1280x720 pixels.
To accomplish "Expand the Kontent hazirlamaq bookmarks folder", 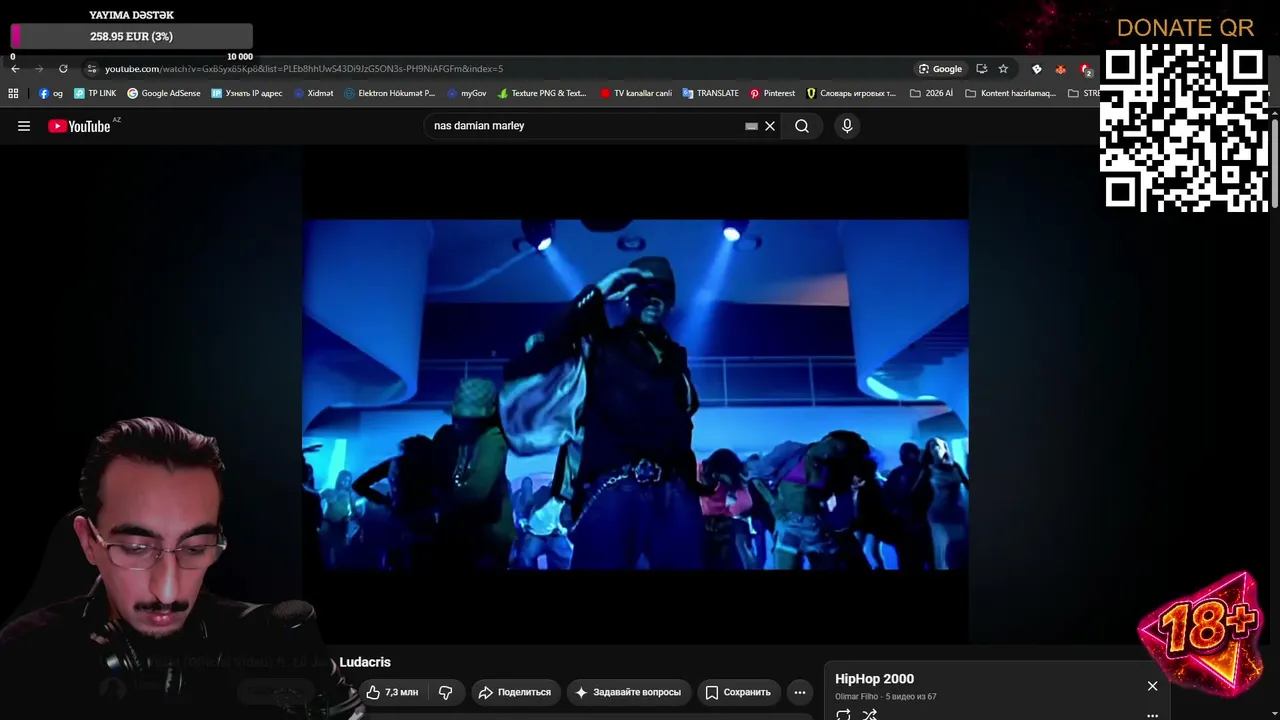I will coord(1011,93).
